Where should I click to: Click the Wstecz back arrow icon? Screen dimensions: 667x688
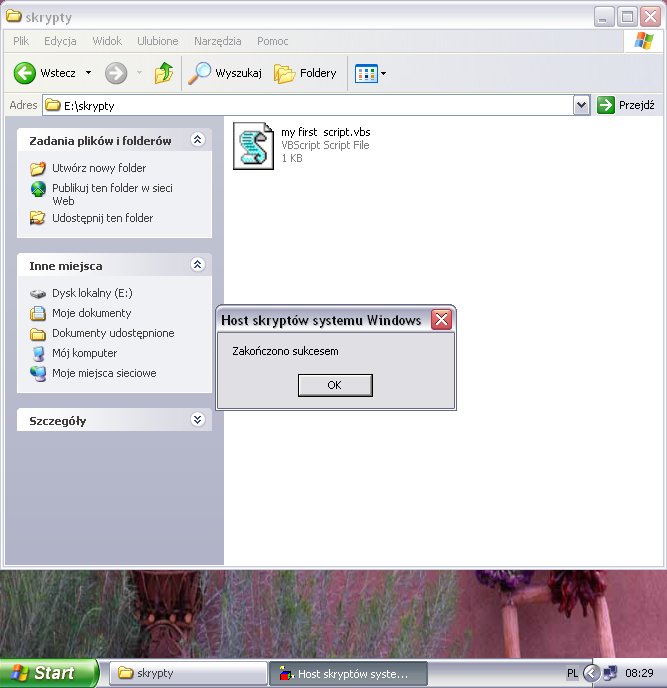(25, 73)
